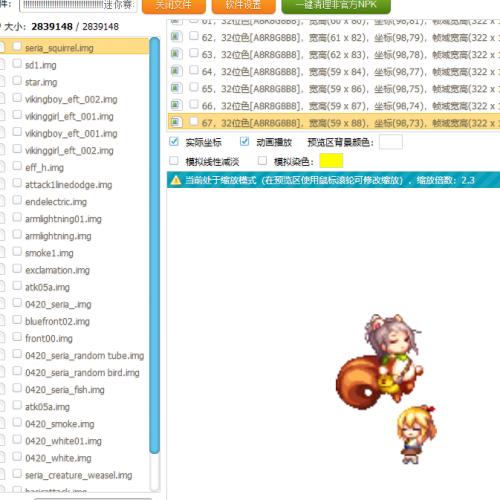Click the image icon of frame 66

176,105
